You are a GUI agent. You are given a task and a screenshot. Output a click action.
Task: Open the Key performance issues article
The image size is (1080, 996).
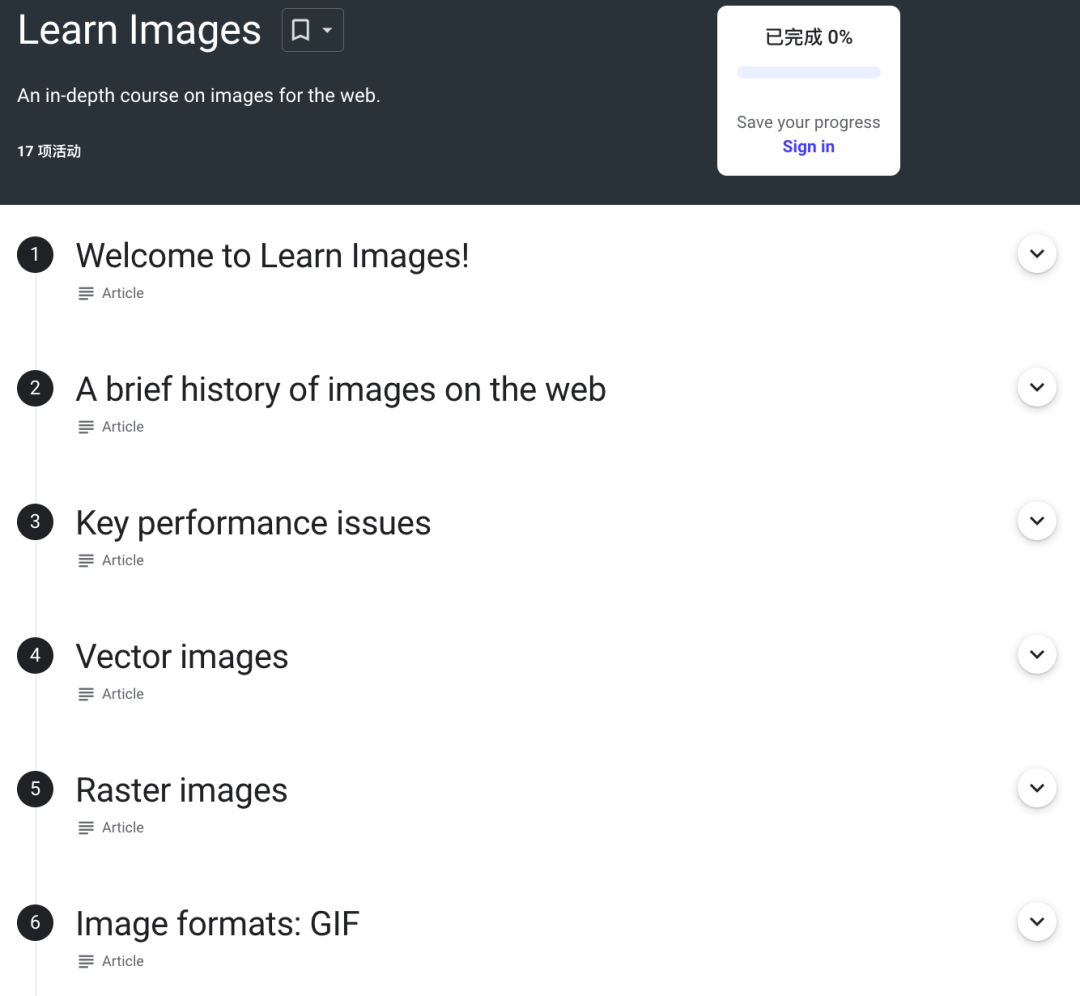tap(253, 523)
